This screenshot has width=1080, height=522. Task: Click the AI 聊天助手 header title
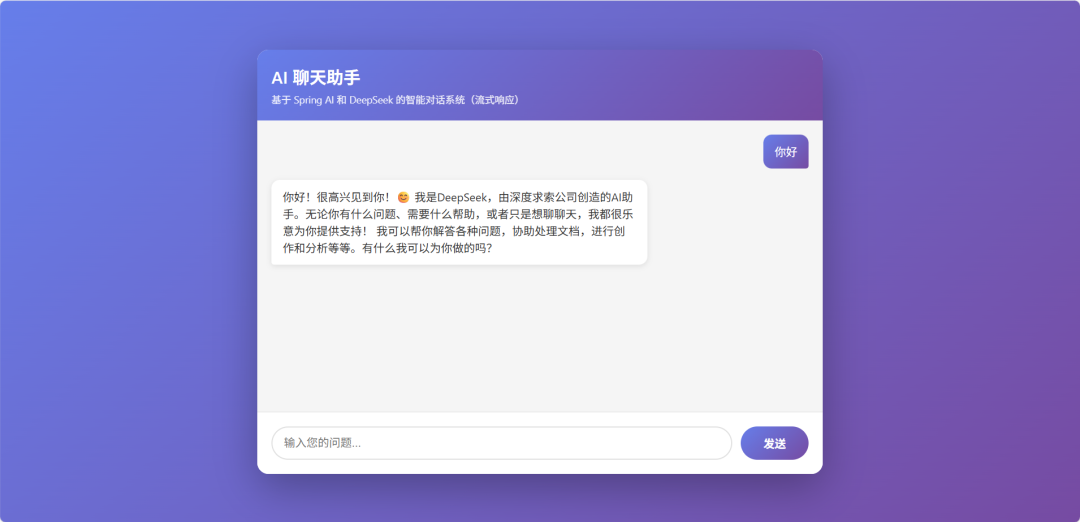click(315, 78)
